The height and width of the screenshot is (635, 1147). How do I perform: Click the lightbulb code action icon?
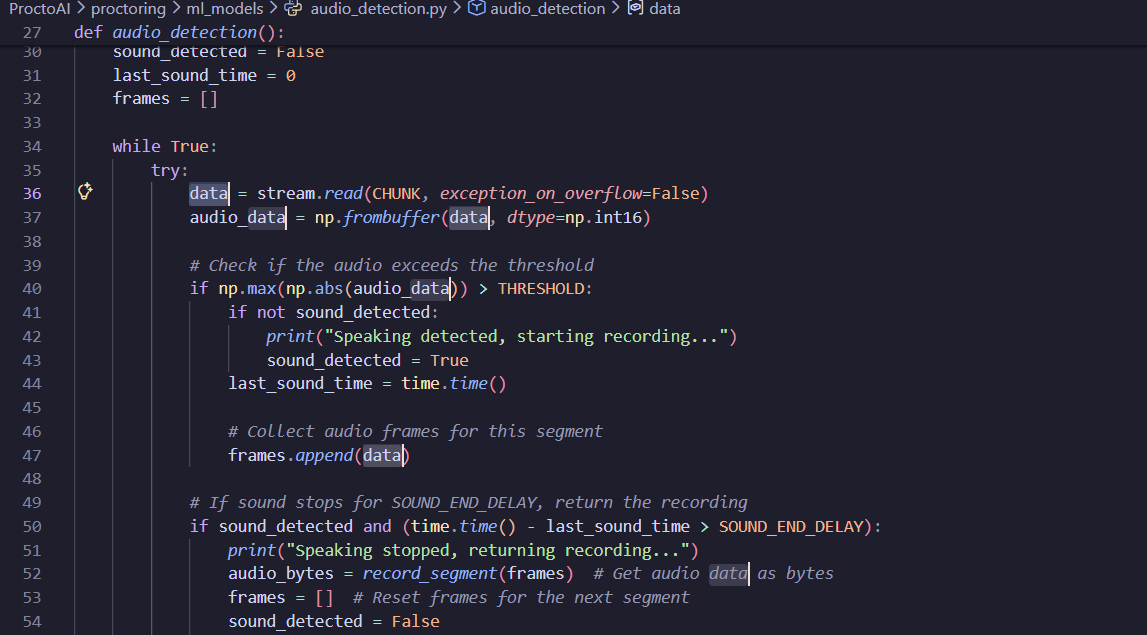[85, 192]
